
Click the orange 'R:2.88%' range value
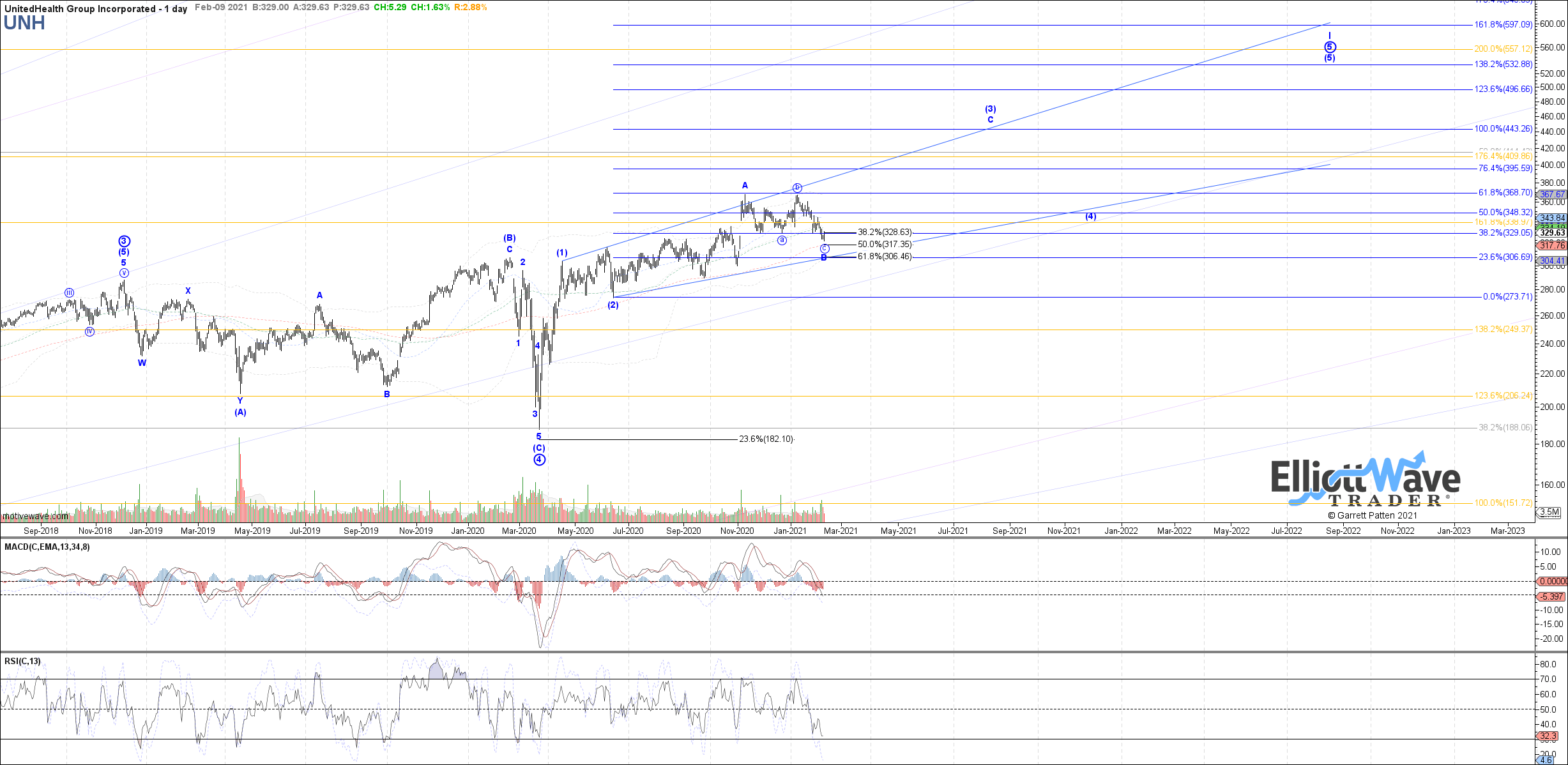(471, 8)
